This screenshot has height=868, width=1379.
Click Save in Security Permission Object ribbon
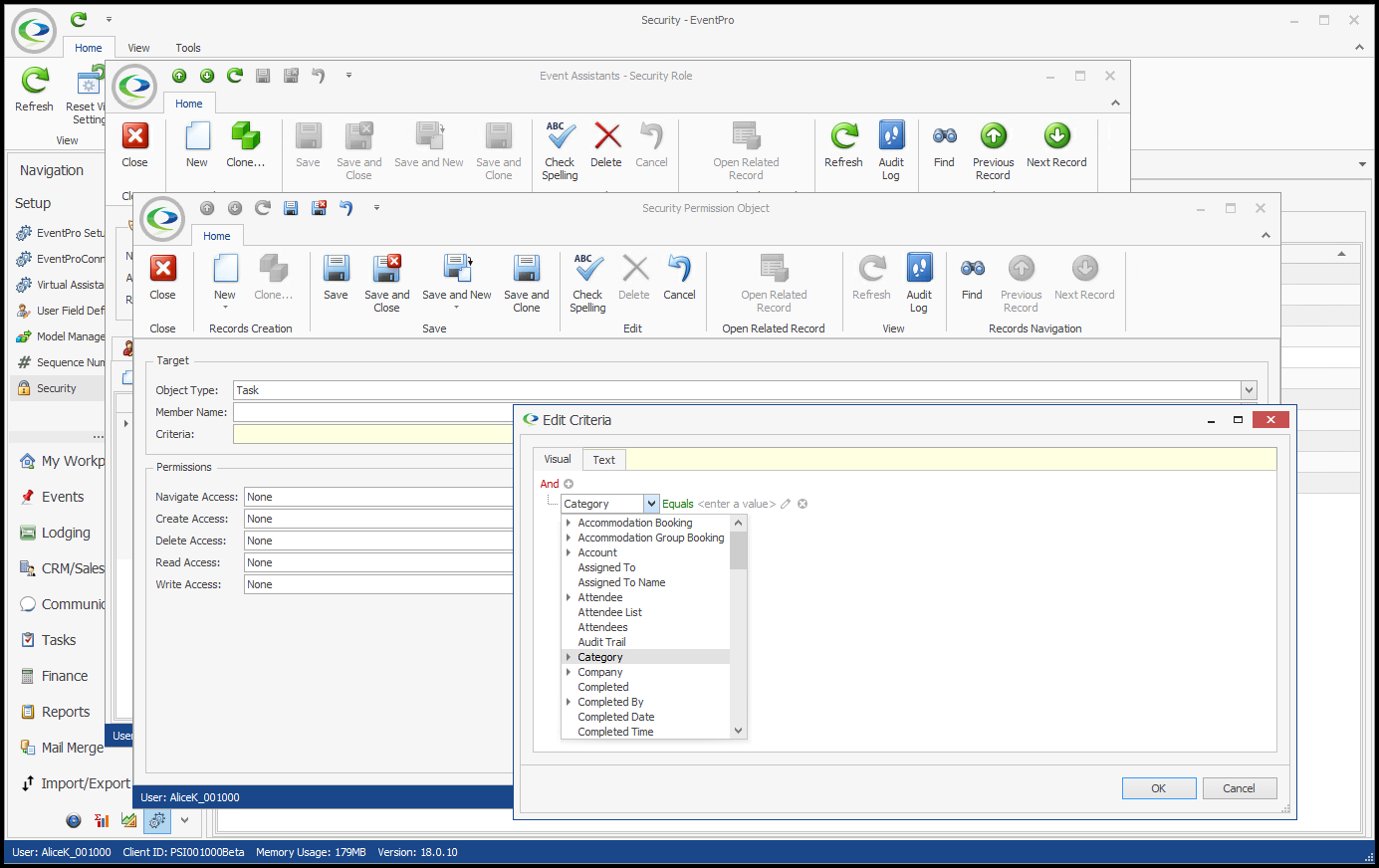336,278
